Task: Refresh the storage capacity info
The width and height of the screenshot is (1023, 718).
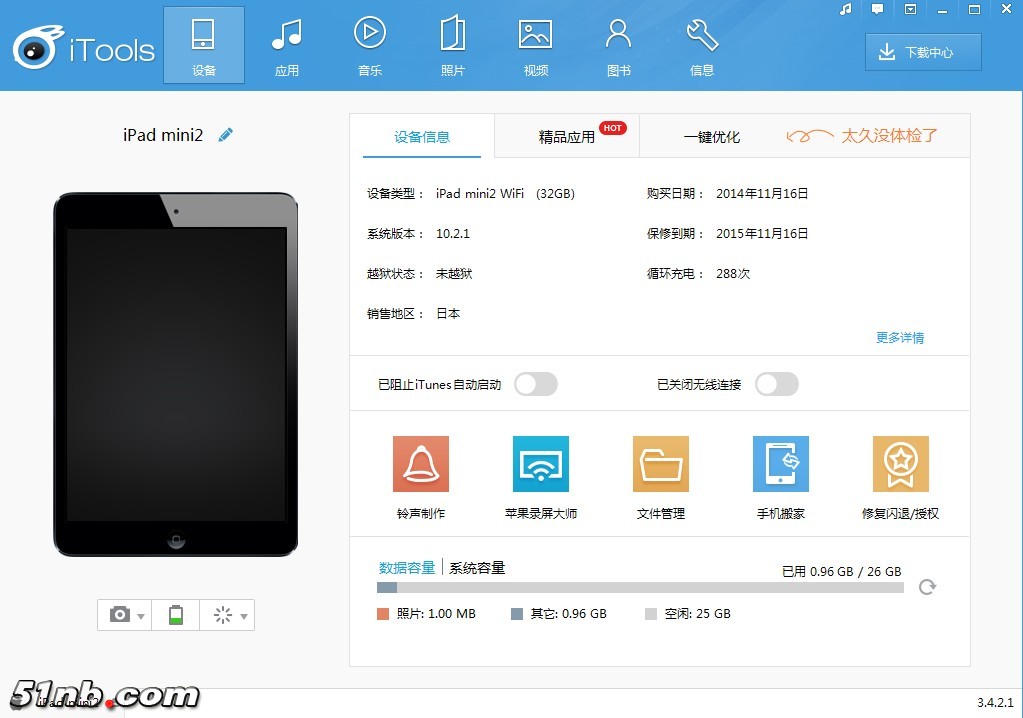Action: pyautogui.click(x=927, y=587)
